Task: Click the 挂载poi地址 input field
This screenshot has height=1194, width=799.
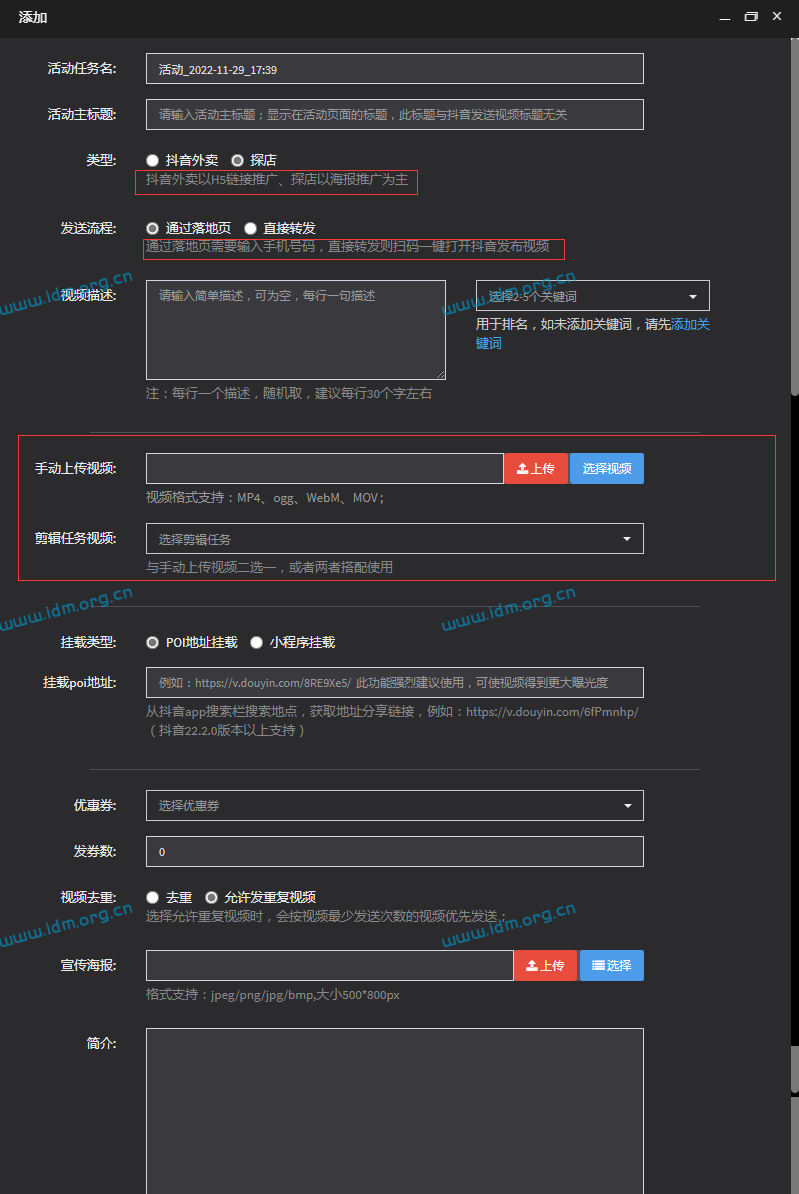Action: [x=395, y=682]
